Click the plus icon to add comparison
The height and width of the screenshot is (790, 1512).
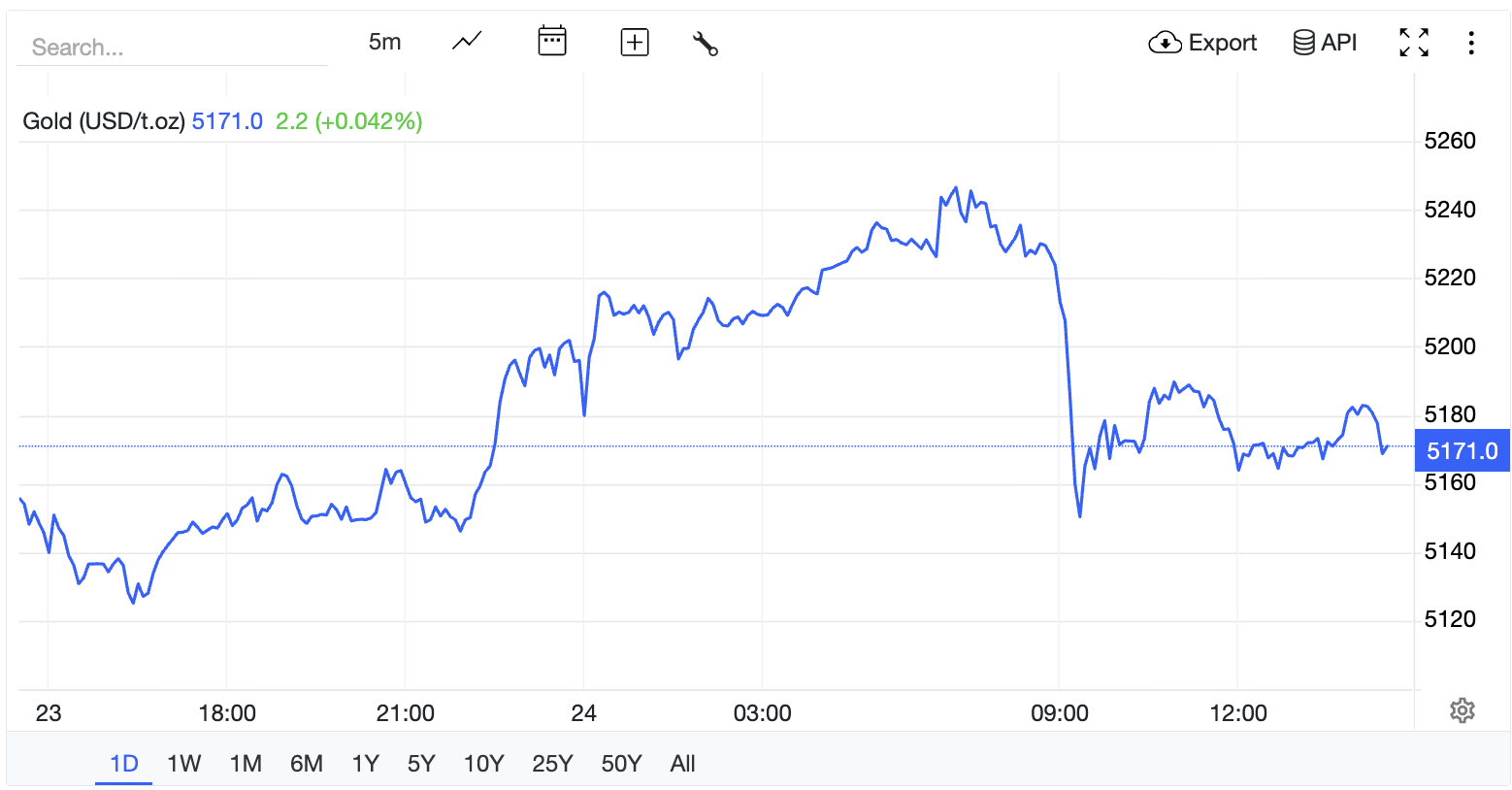[635, 42]
